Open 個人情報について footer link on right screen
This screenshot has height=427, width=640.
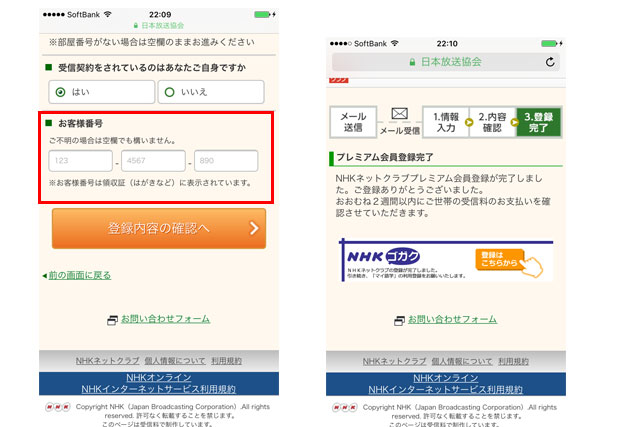[x=462, y=361]
